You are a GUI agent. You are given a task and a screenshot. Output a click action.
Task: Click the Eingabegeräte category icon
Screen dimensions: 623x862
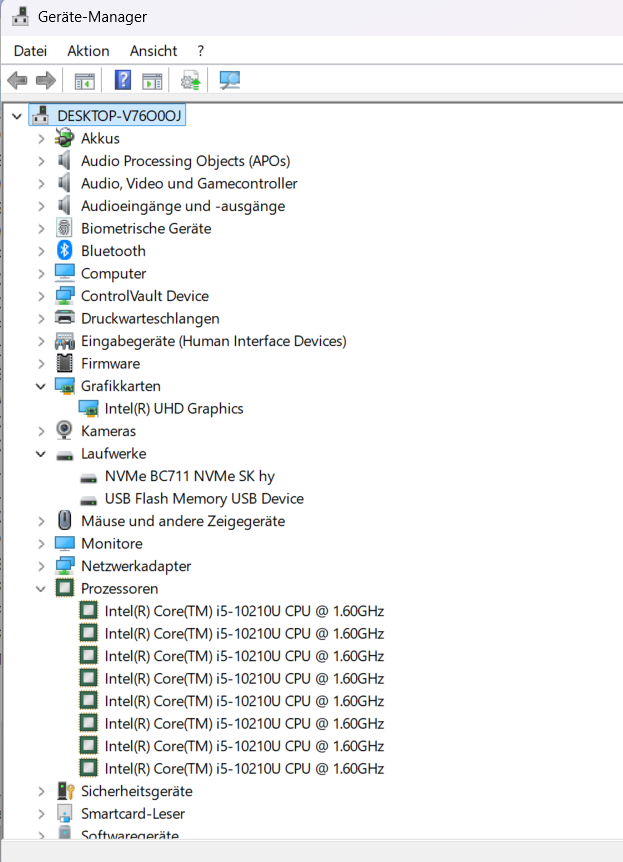pyautogui.click(x=64, y=341)
